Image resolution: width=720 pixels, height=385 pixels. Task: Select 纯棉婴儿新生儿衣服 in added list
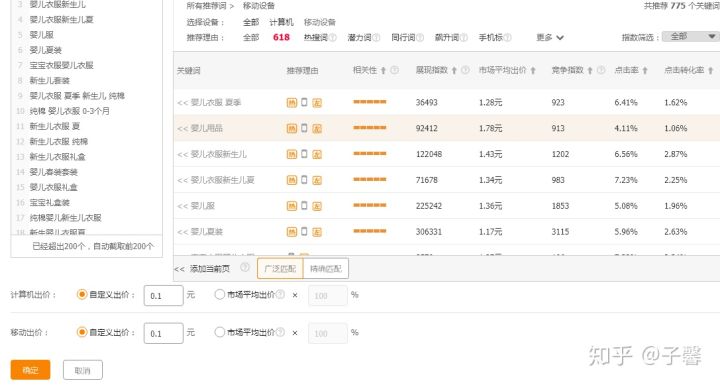[66, 217]
